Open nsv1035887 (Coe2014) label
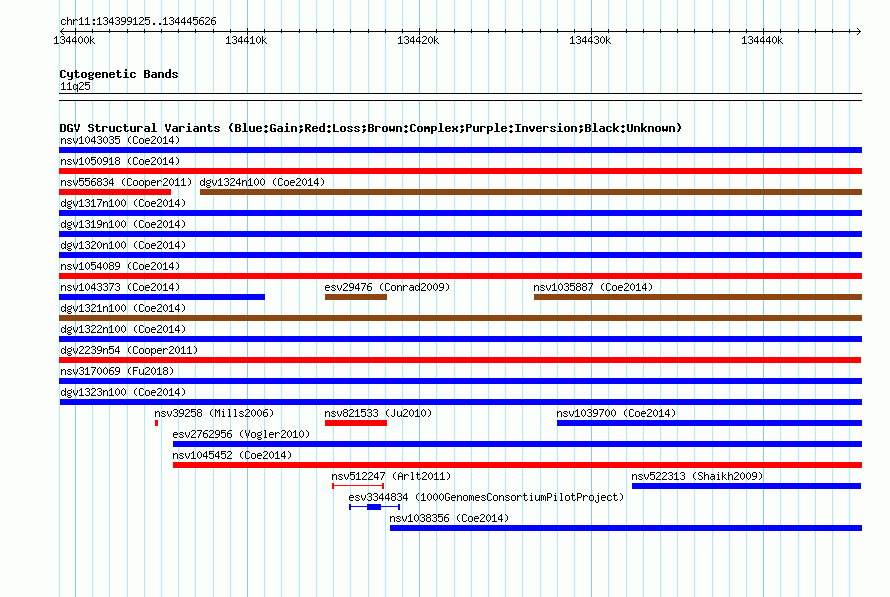Viewport: 890px width, 597px height. (x=593, y=287)
